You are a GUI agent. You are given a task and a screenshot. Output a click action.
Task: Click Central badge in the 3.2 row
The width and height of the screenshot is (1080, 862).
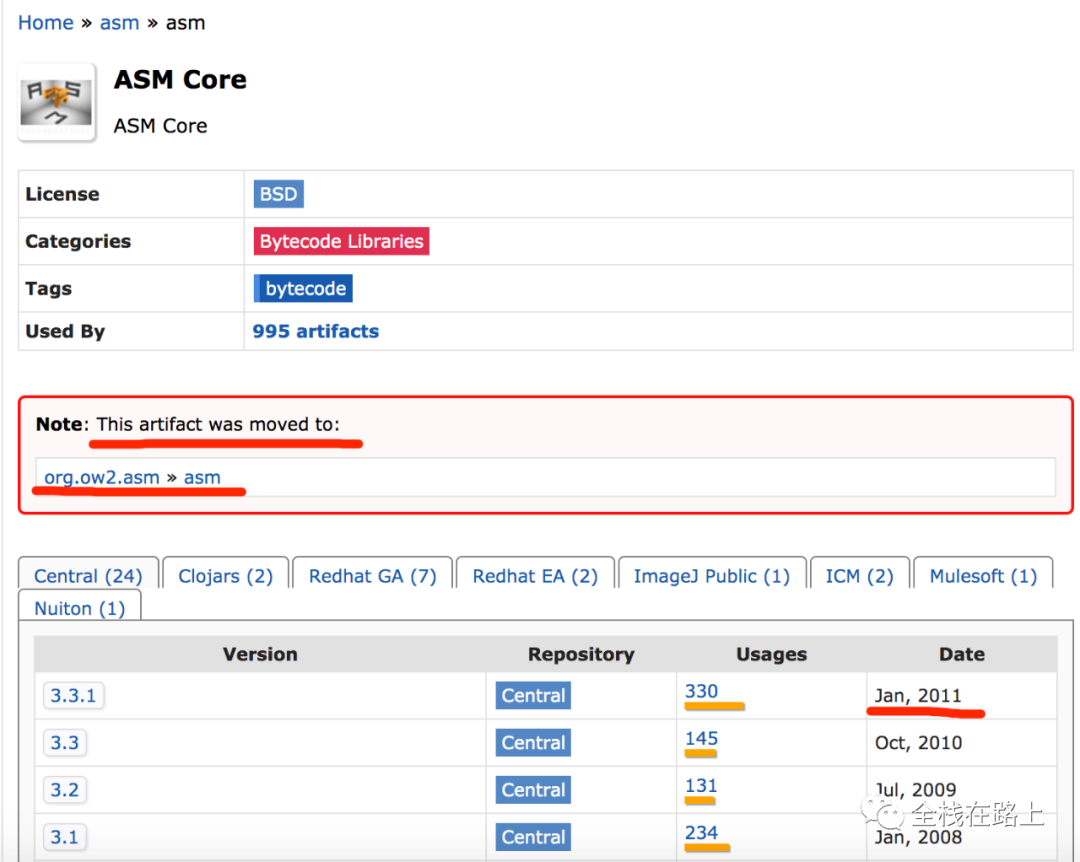click(x=533, y=789)
